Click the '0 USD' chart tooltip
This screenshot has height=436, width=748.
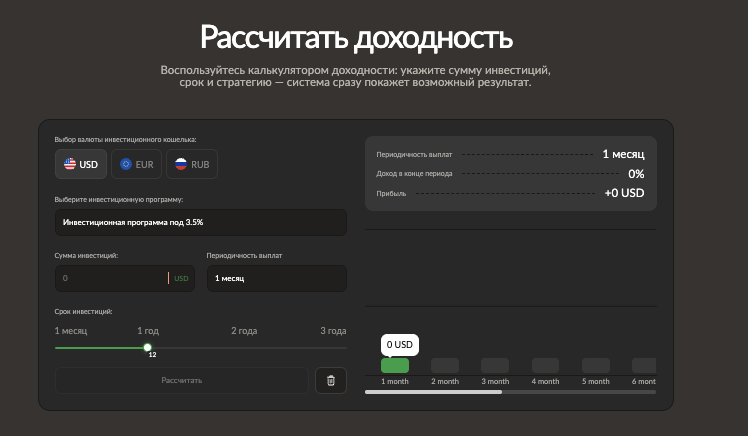[x=400, y=345]
